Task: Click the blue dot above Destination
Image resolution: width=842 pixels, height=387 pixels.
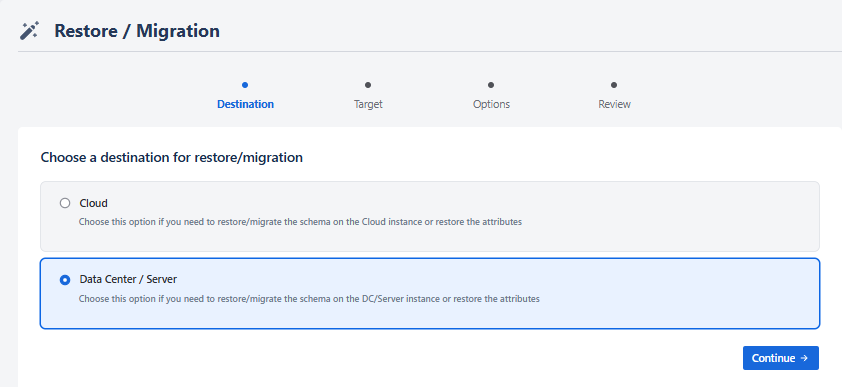Action: click(x=245, y=85)
